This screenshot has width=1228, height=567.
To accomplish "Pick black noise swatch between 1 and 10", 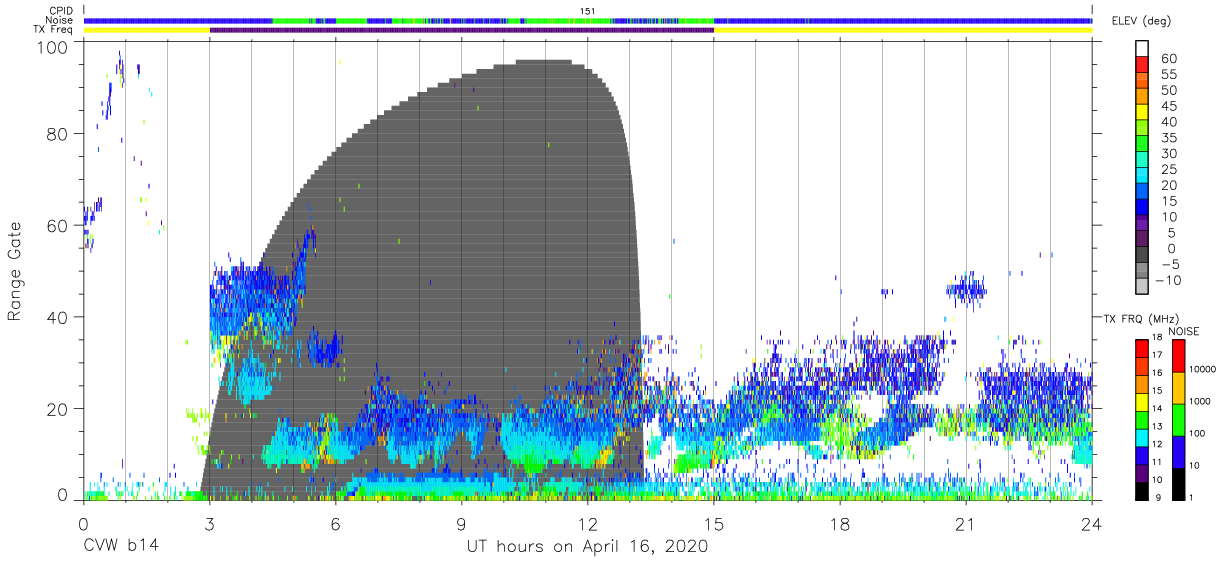I will tap(1178, 482).
